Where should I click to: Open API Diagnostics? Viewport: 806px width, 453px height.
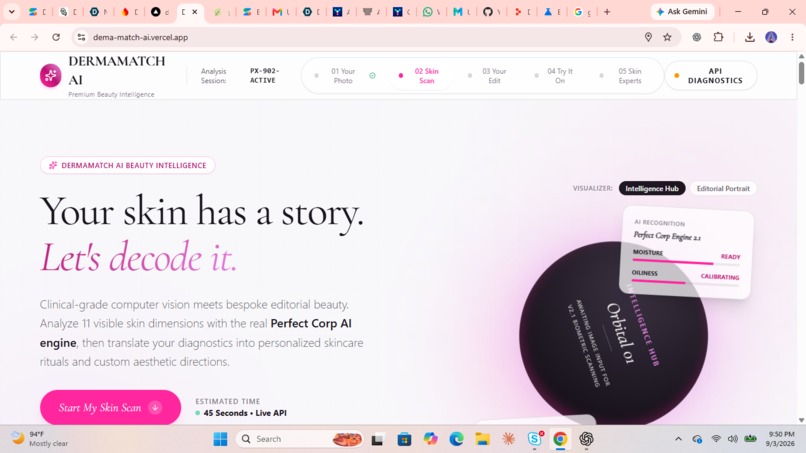tap(711, 76)
